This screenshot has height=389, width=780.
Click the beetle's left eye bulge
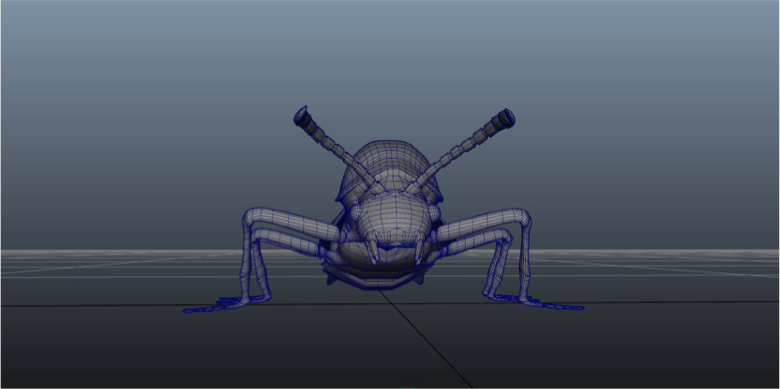pyautogui.click(x=355, y=214)
